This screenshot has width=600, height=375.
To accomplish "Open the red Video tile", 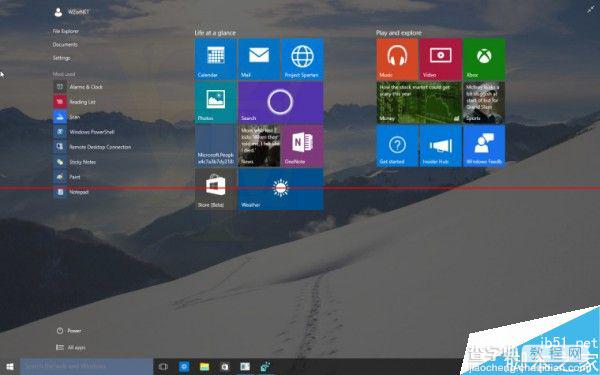I will tap(440, 59).
